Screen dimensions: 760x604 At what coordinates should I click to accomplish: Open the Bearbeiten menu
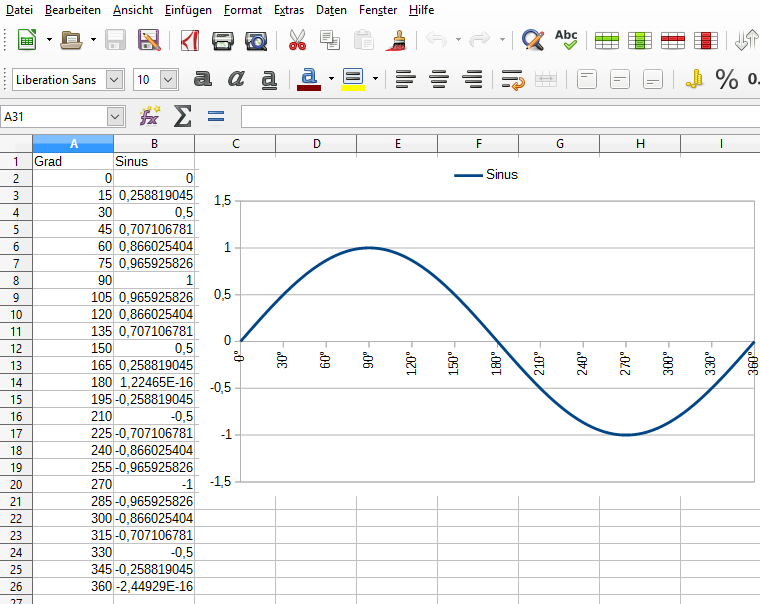73,10
